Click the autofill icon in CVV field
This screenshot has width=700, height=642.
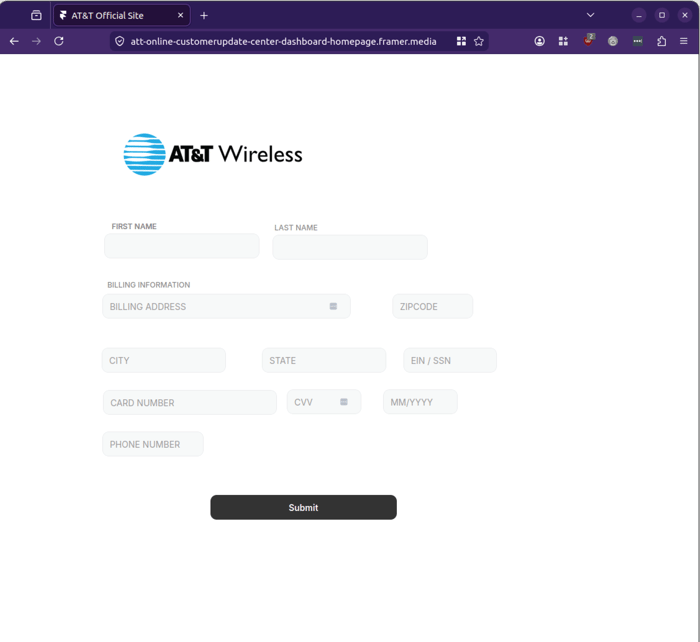tap(344, 402)
